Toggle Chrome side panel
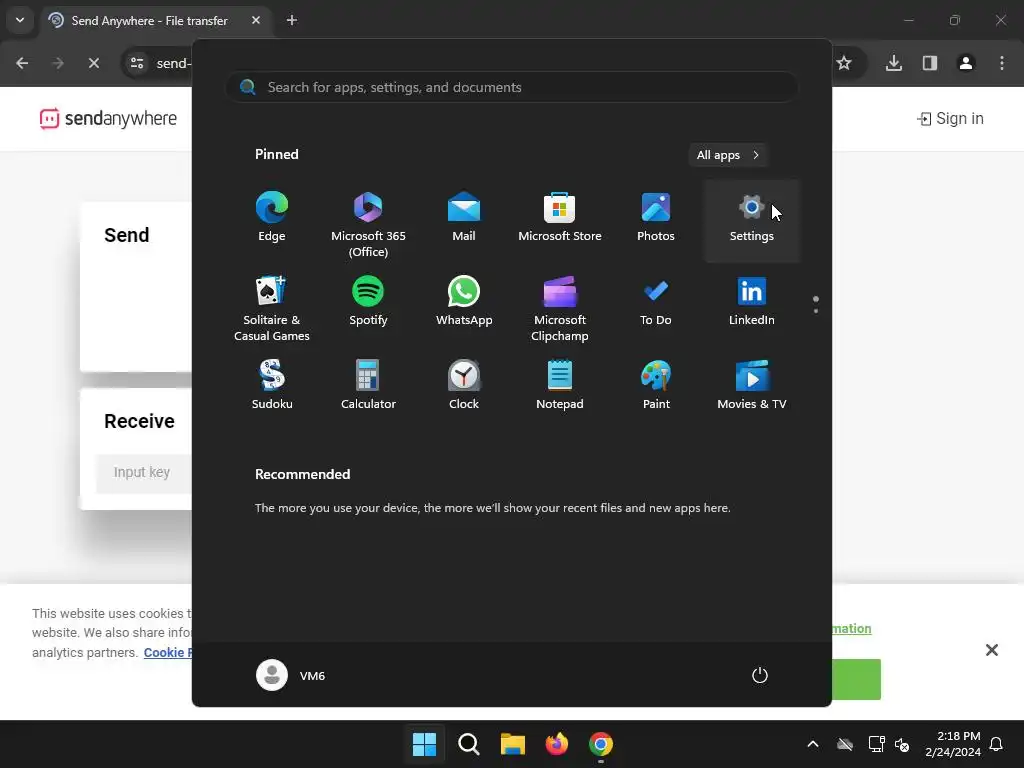 coord(930,63)
